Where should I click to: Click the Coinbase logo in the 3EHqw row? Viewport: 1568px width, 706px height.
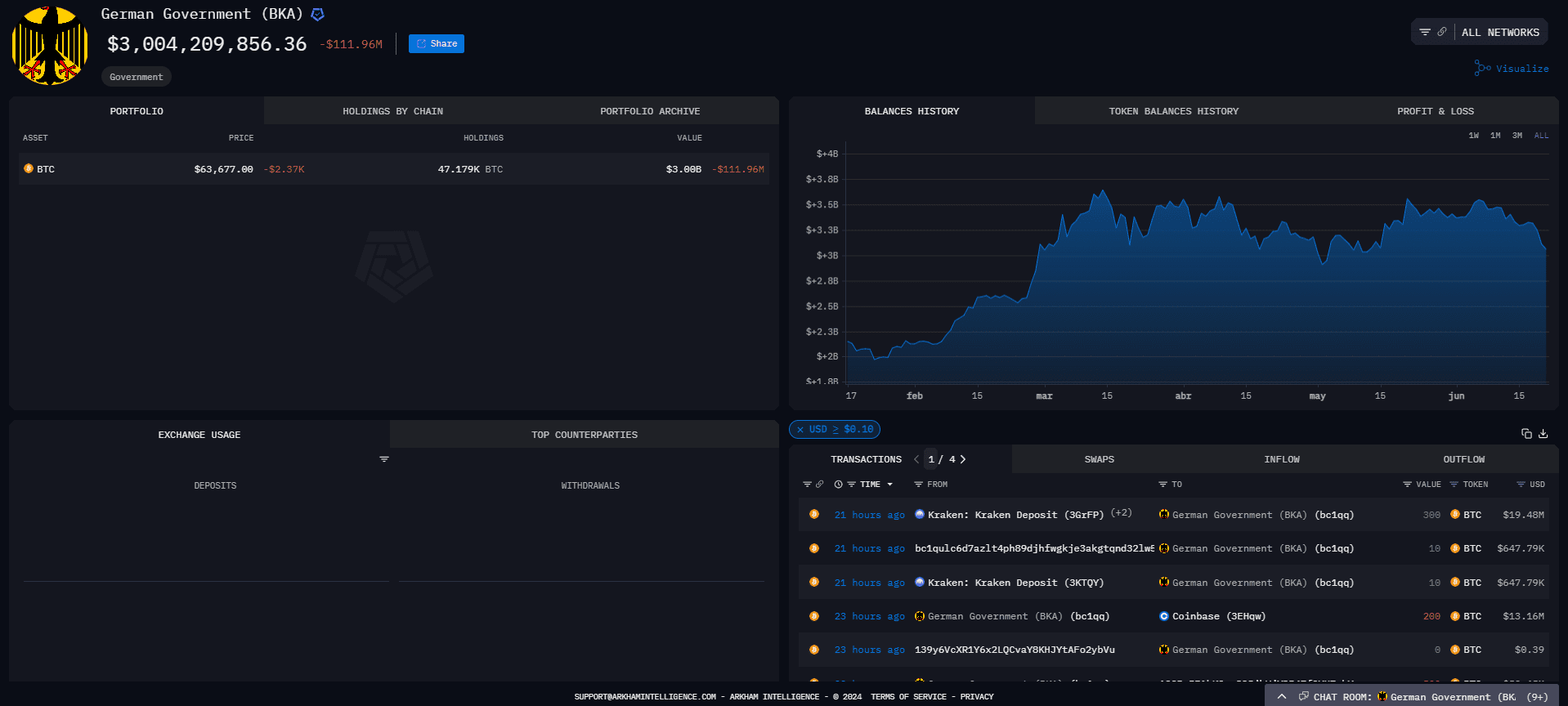click(x=1164, y=615)
